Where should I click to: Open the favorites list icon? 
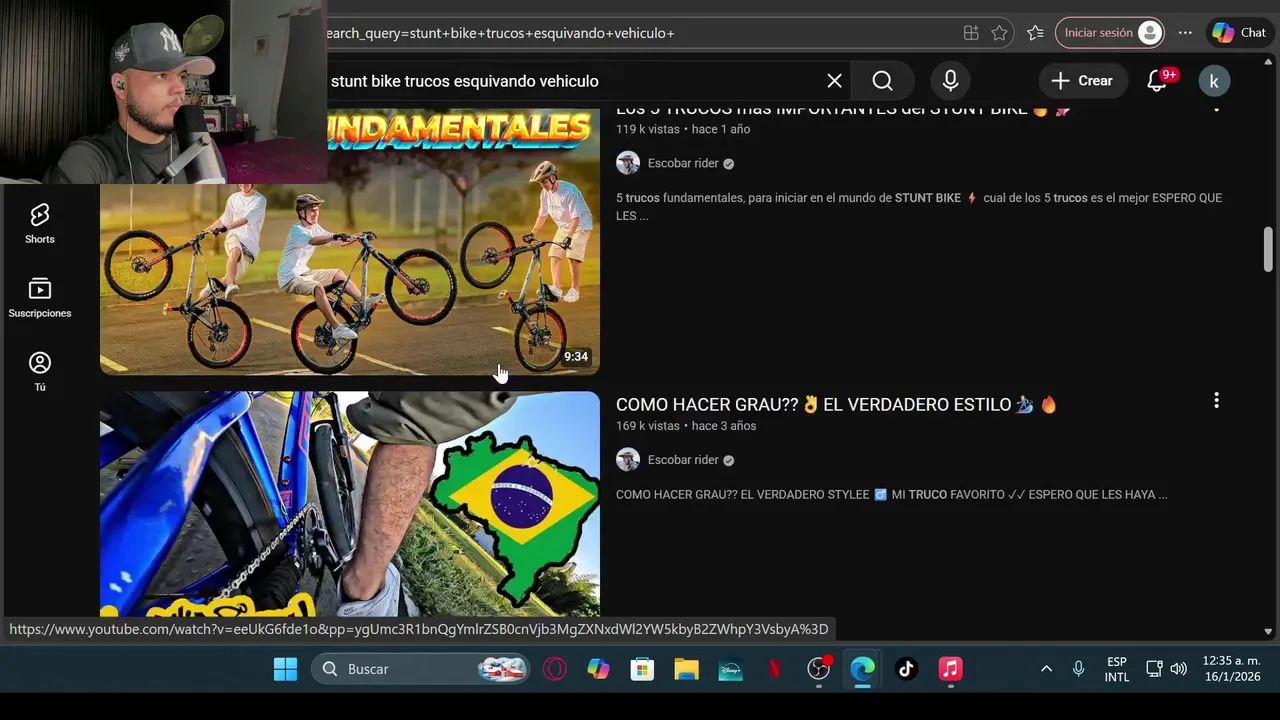pyautogui.click(x=1035, y=33)
